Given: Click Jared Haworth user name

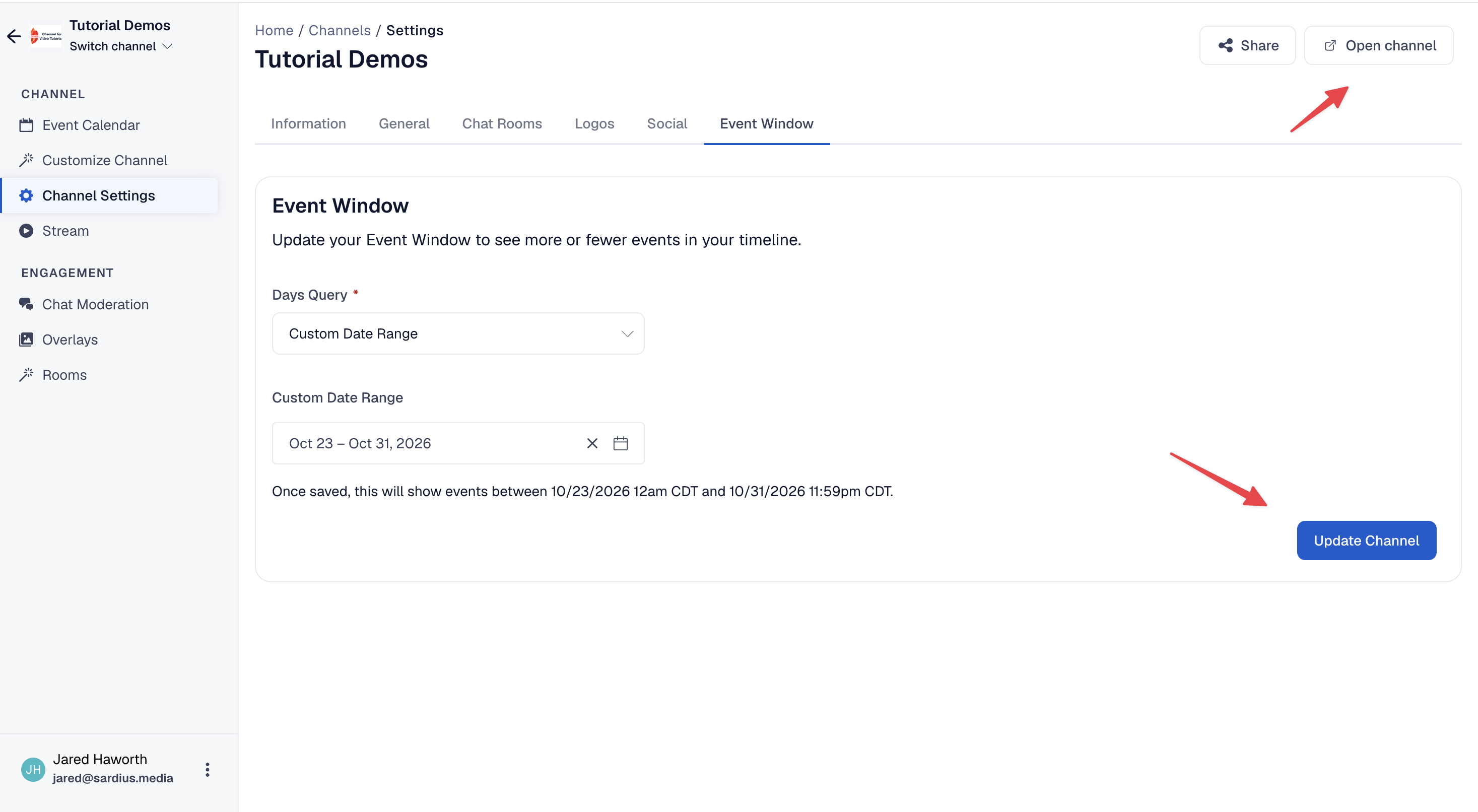Looking at the screenshot, I should point(100,759).
